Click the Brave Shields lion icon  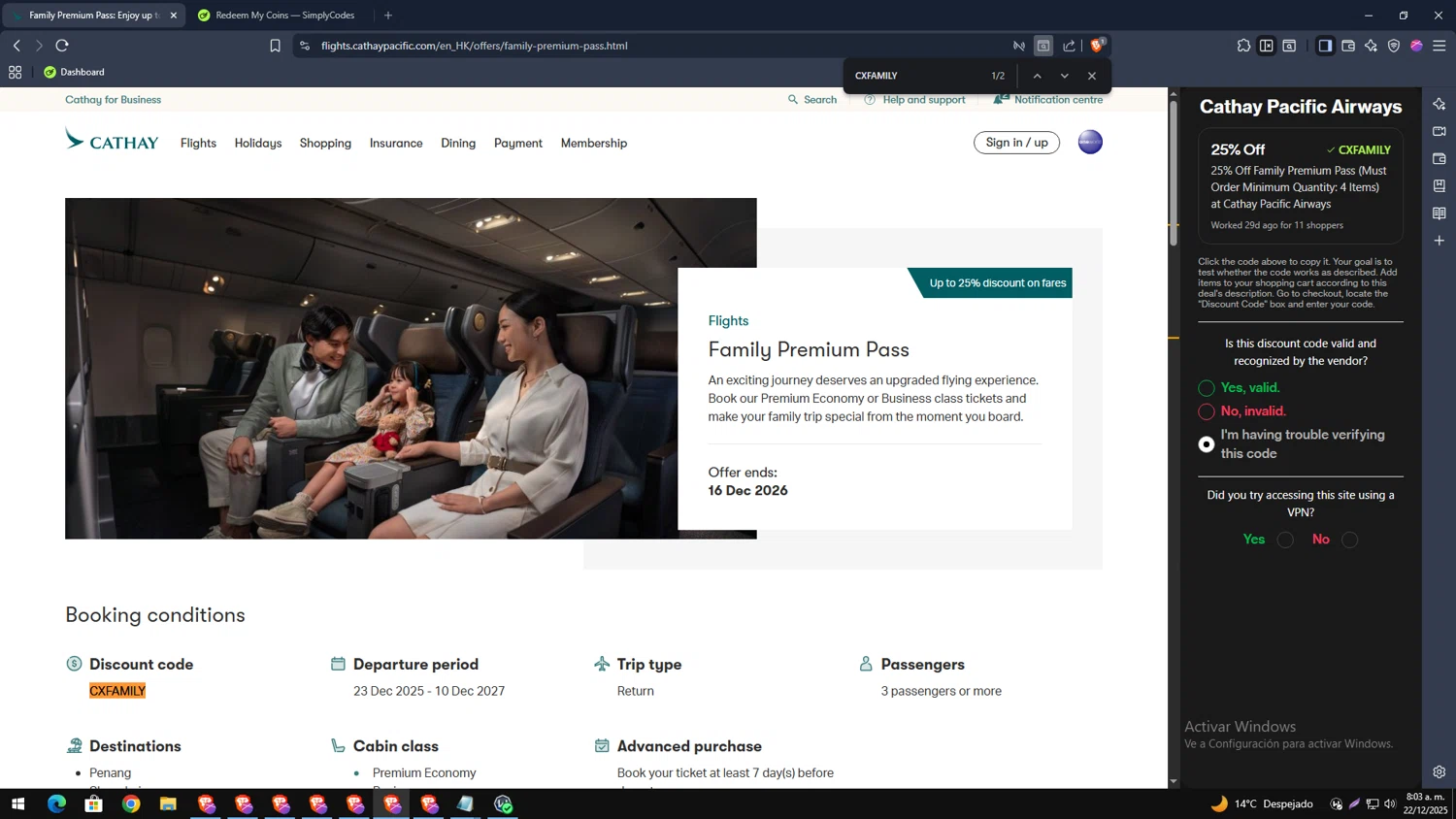pyautogui.click(x=1097, y=46)
